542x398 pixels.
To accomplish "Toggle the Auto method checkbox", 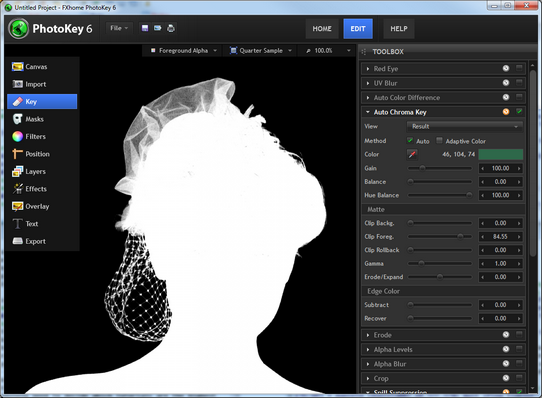I will coord(410,140).
